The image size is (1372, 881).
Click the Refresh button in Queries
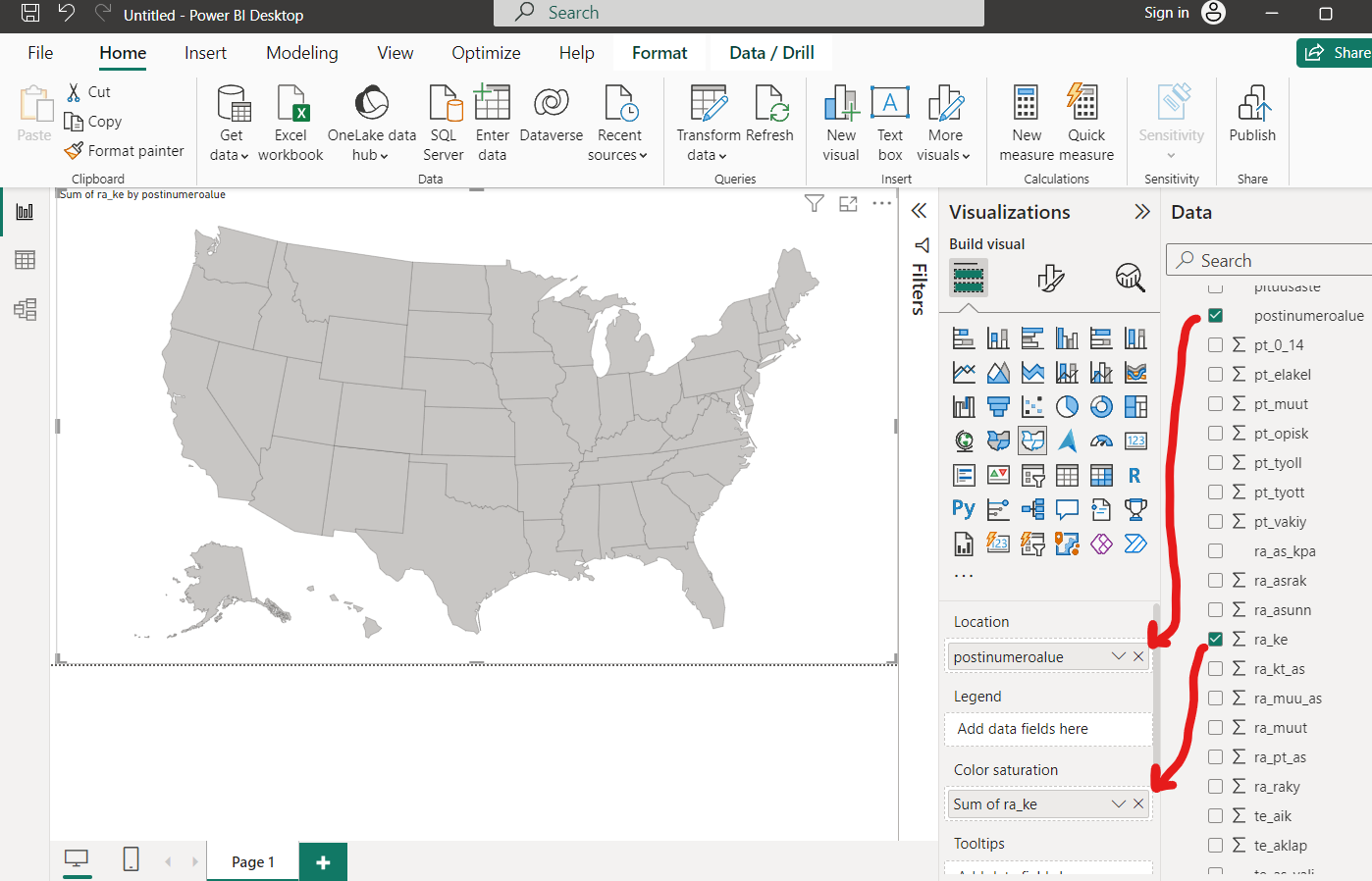(x=769, y=116)
